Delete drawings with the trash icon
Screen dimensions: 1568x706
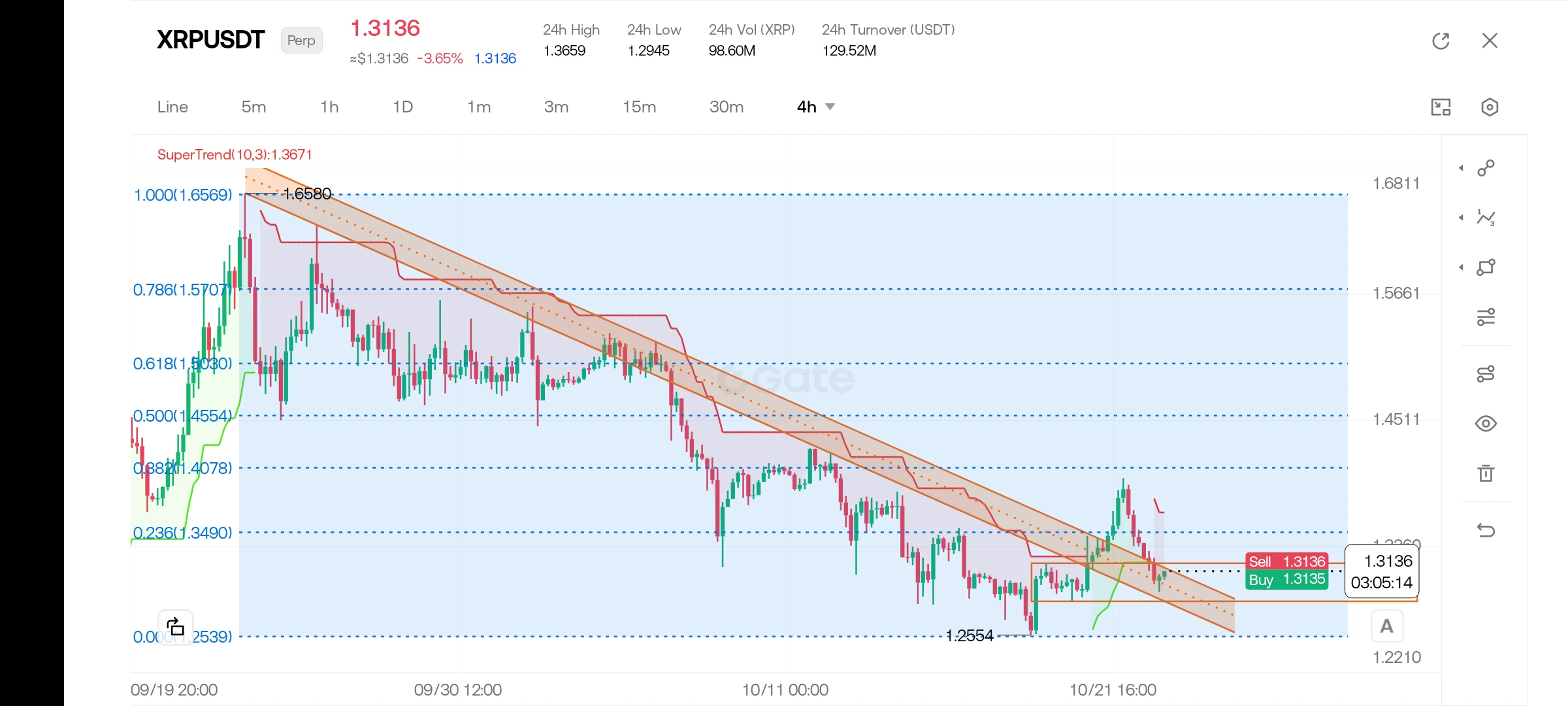[x=1486, y=473]
